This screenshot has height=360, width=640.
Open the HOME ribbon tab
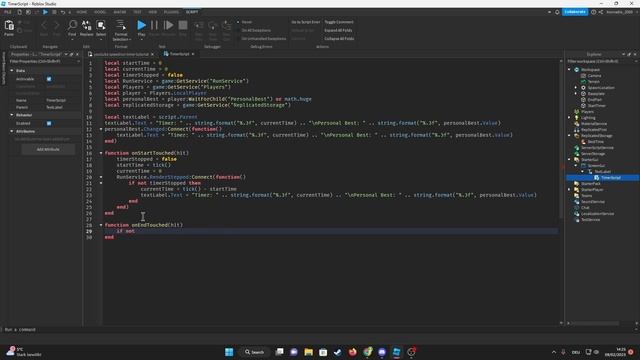pyautogui.click(x=82, y=12)
